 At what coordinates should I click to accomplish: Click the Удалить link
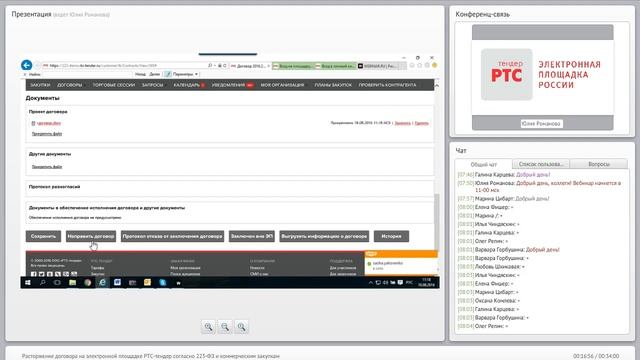point(422,123)
